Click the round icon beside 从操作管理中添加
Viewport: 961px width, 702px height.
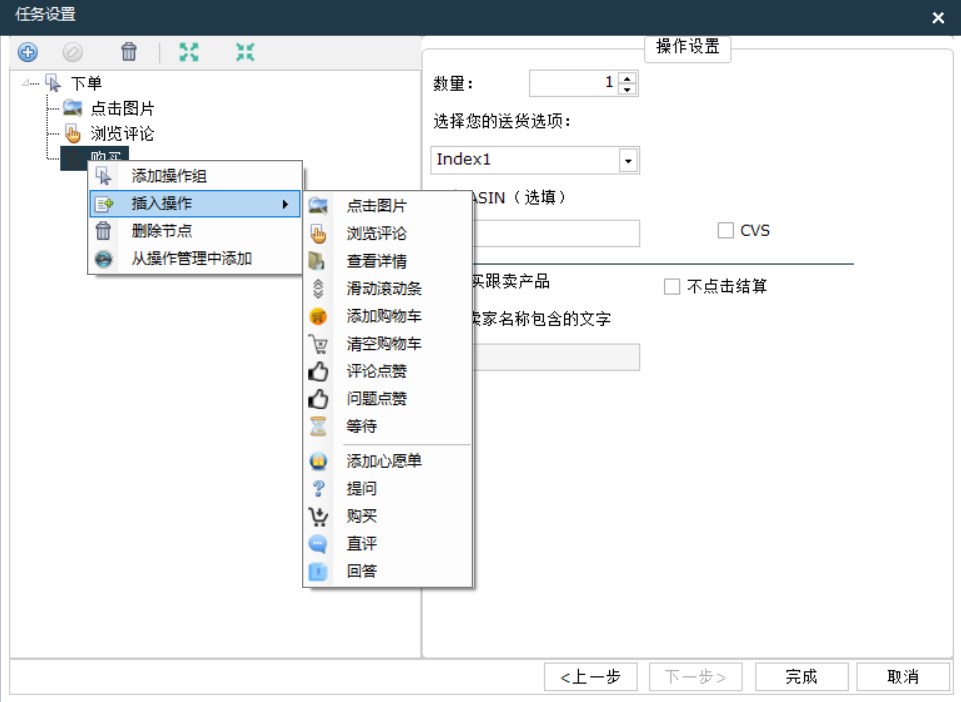click(x=104, y=259)
